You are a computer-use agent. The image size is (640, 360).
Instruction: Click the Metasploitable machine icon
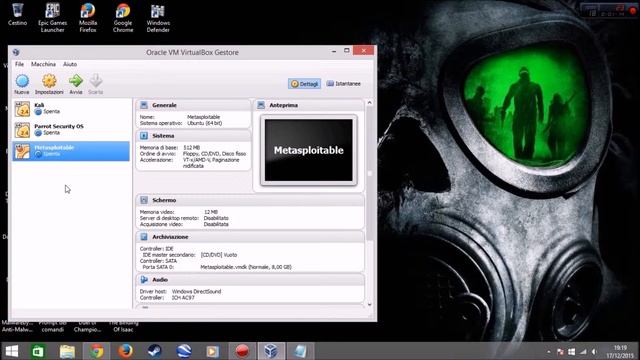22,151
